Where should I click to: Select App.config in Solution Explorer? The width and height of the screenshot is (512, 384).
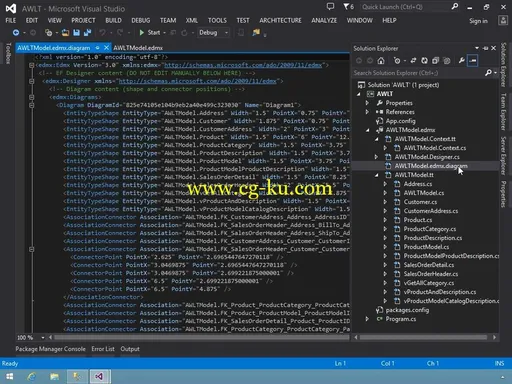[x=400, y=121]
